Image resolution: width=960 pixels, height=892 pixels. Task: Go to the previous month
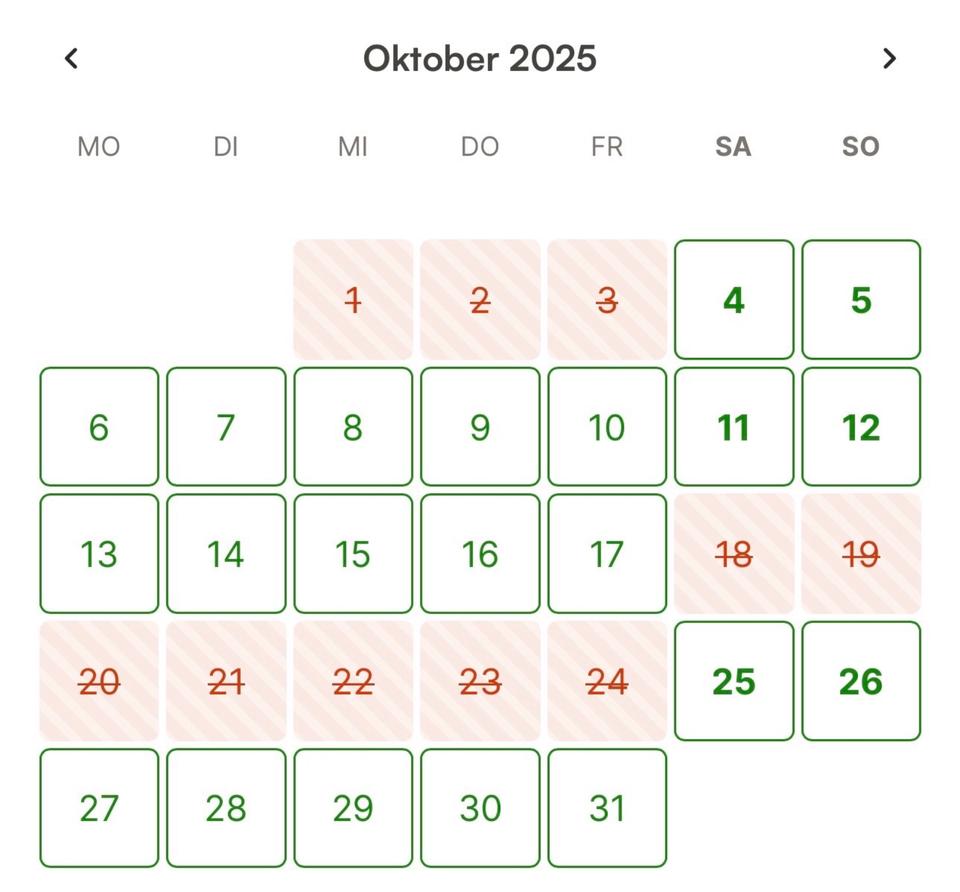(x=71, y=59)
